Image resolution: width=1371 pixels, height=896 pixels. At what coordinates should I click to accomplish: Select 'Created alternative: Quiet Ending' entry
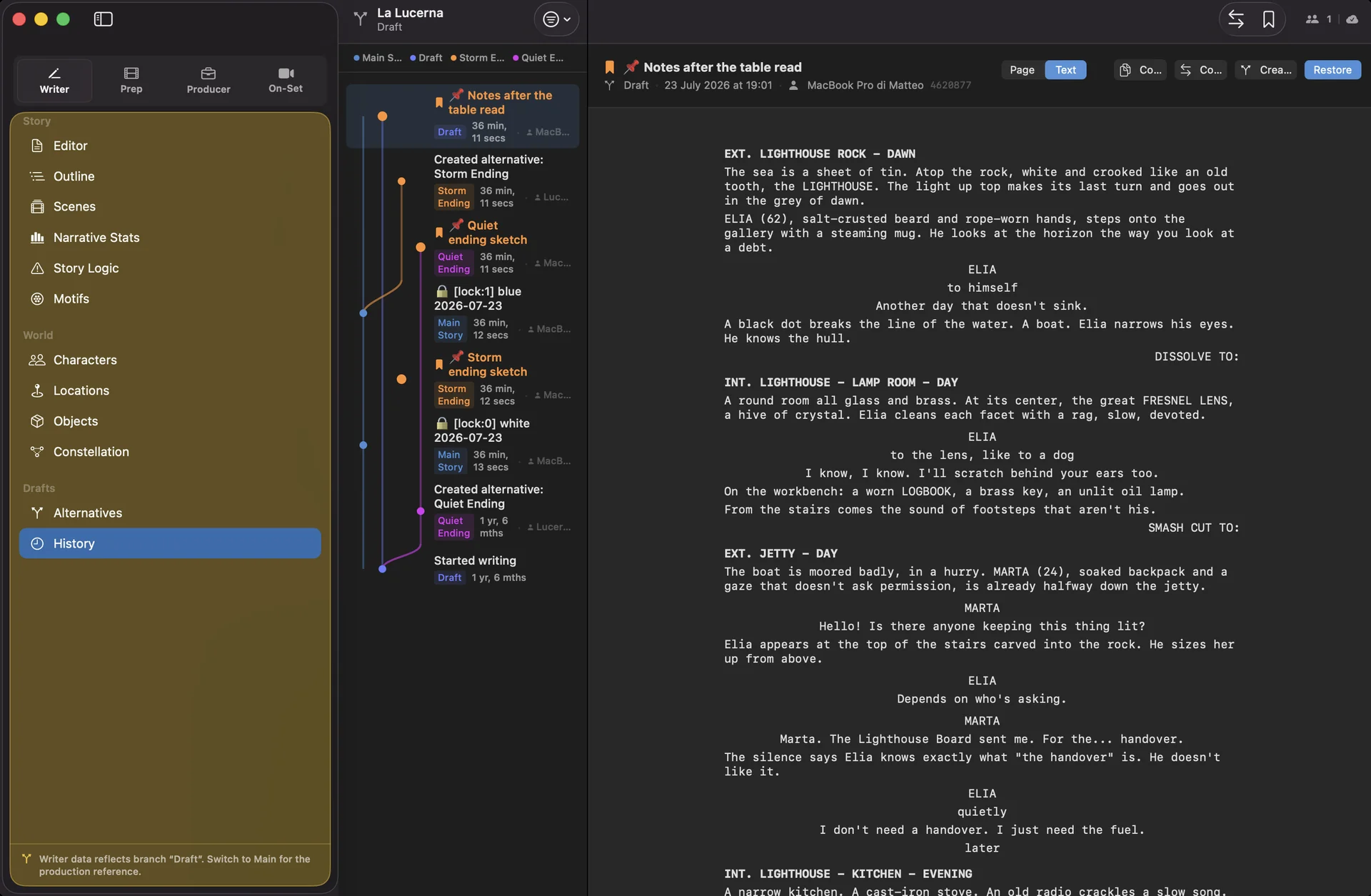click(463, 511)
